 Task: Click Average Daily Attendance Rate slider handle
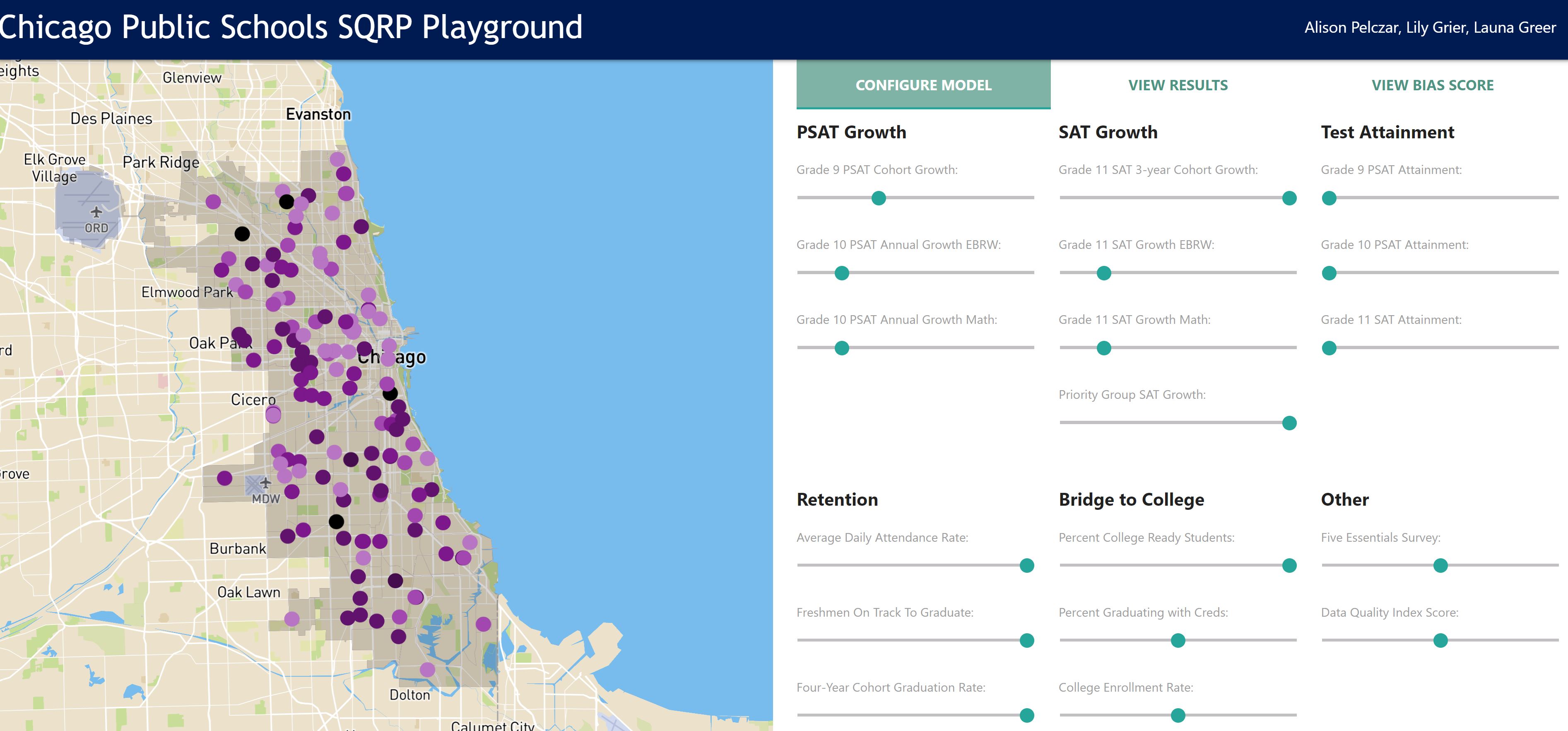point(1027,565)
